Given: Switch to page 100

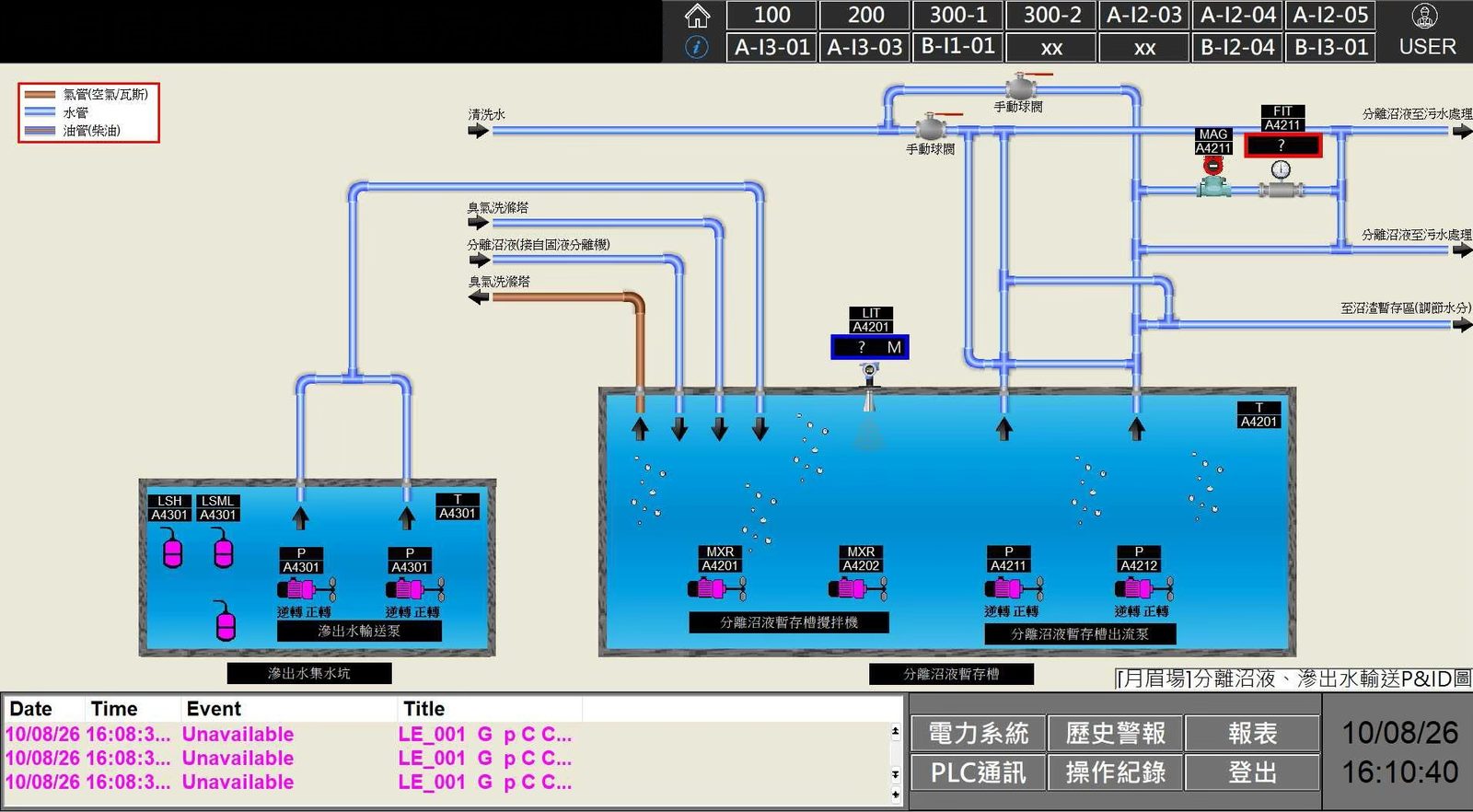Looking at the screenshot, I should click(x=771, y=15).
